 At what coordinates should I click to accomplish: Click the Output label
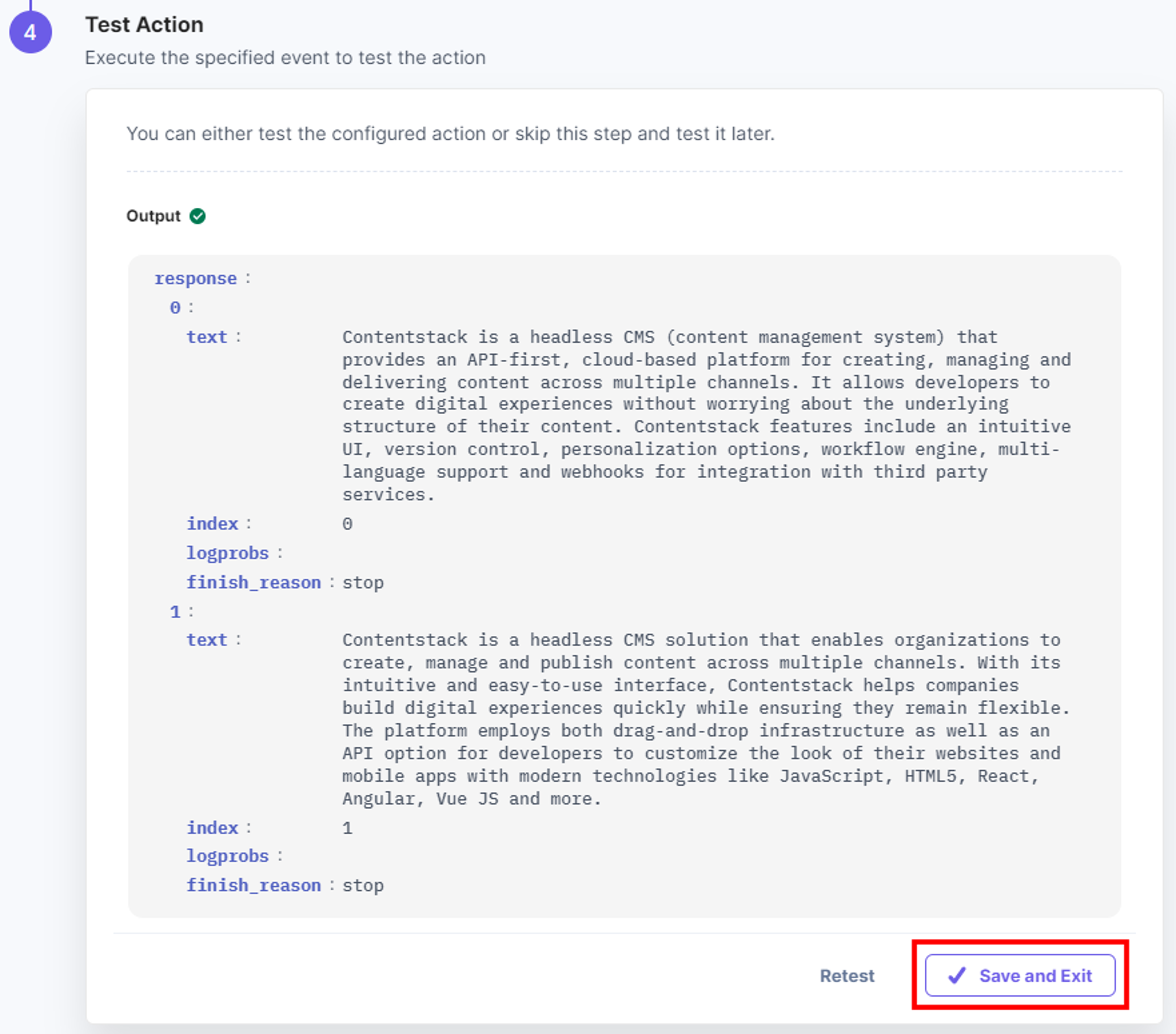pyautogui.click(x=153, y=216)
